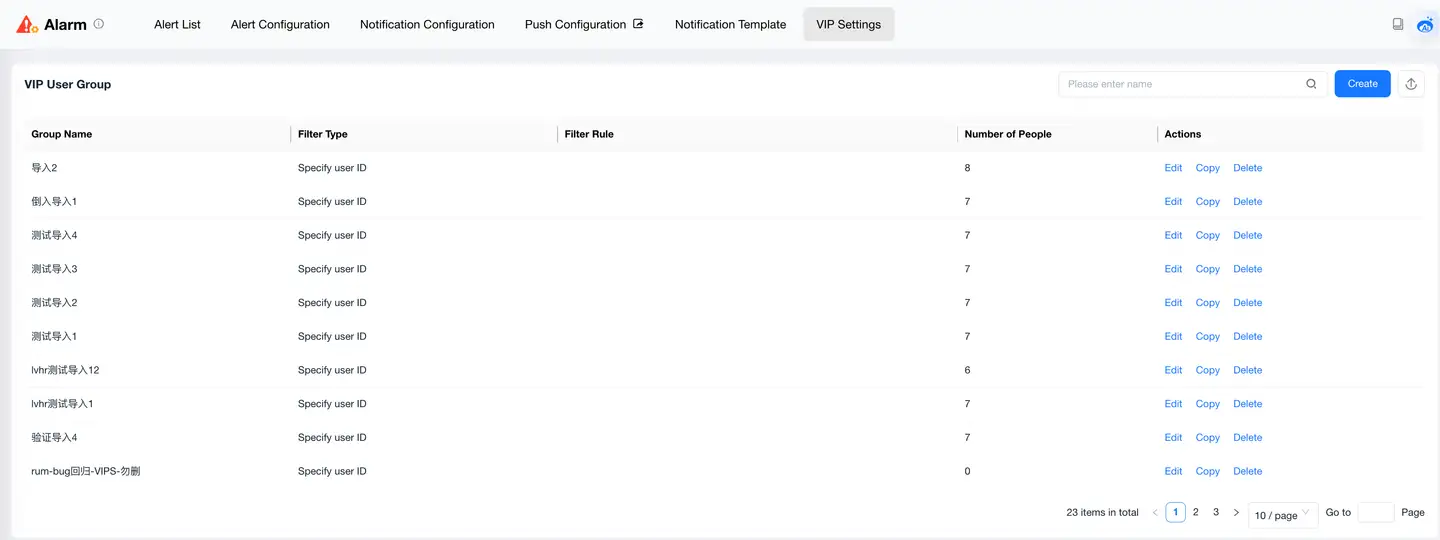Screen dimensions: 1440x540
Task: Switch to Notification Template tab
Action: [x=730, y=25]
